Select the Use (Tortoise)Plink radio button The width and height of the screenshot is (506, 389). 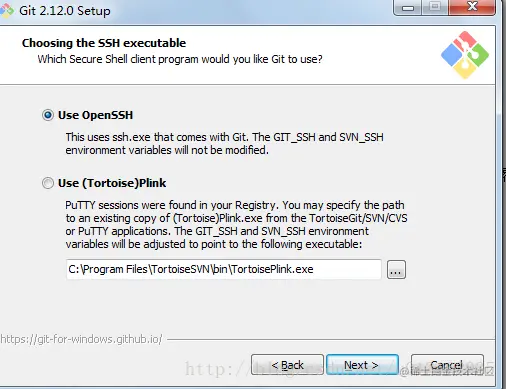48,183
